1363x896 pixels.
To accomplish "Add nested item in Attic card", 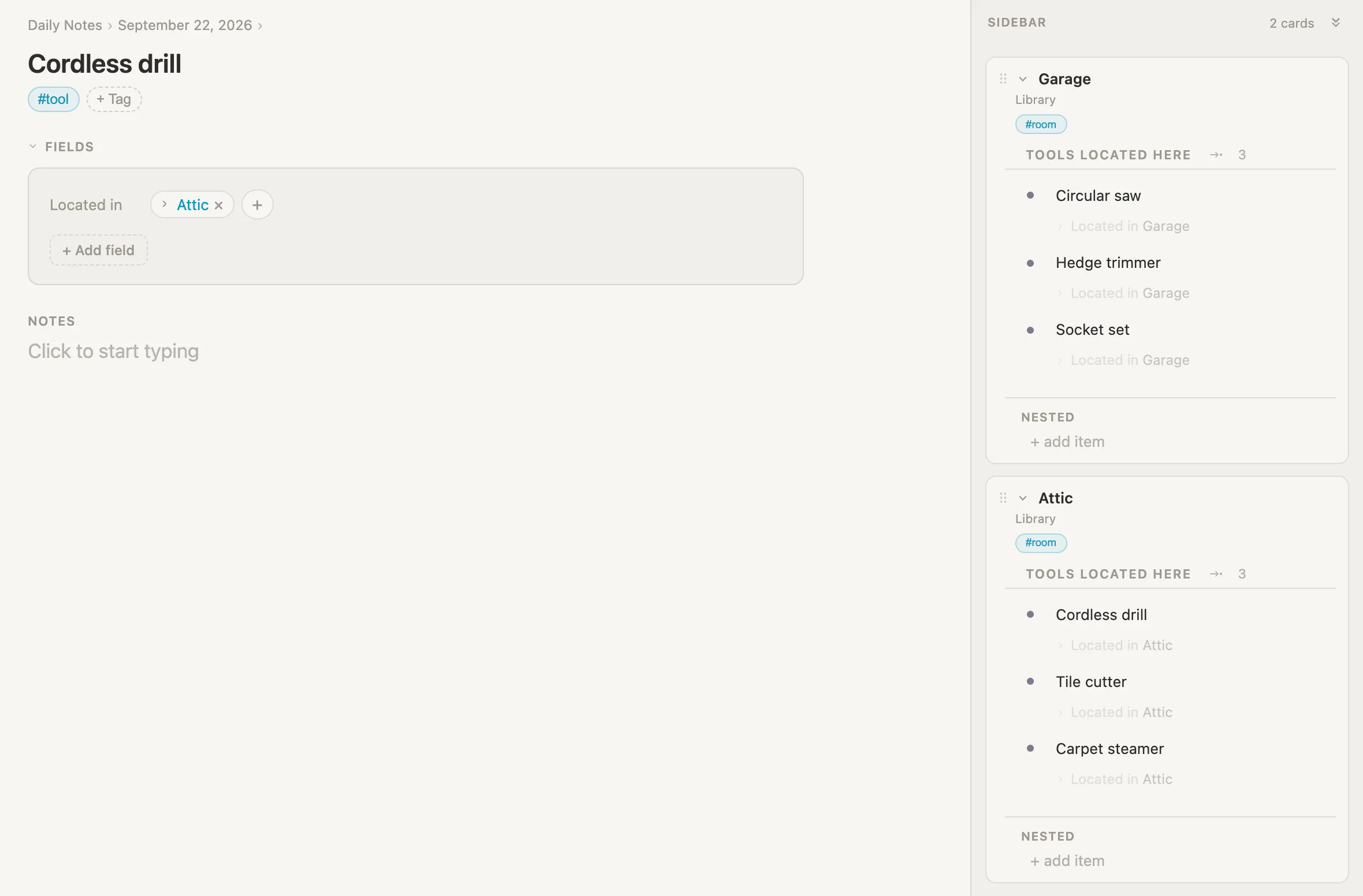I will click(1067, 861).
